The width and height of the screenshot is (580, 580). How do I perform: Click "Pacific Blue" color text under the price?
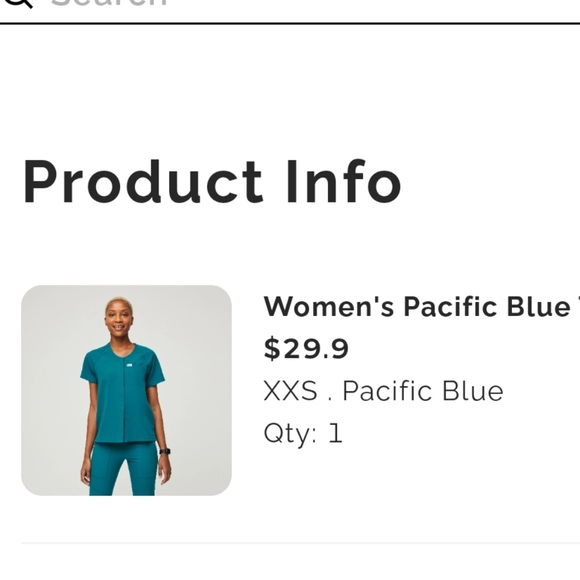(423, 391)
